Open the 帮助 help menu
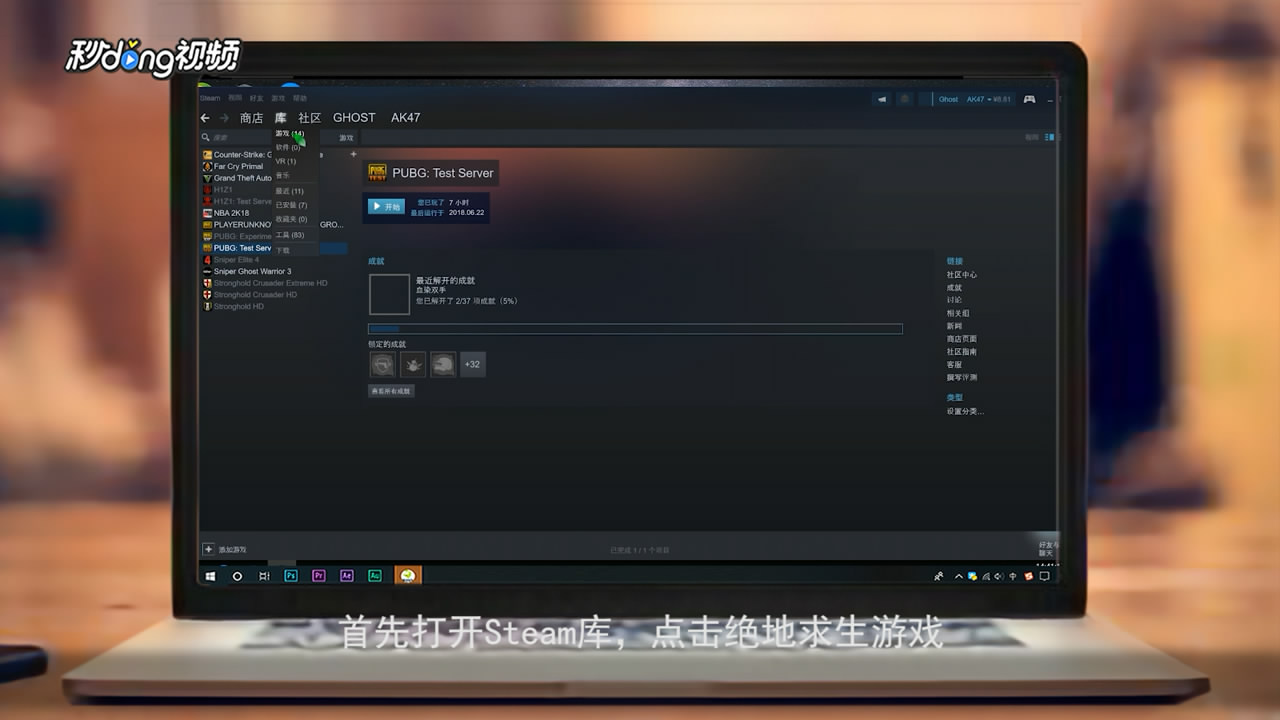1280x720 pixels. tap(300, 98)
